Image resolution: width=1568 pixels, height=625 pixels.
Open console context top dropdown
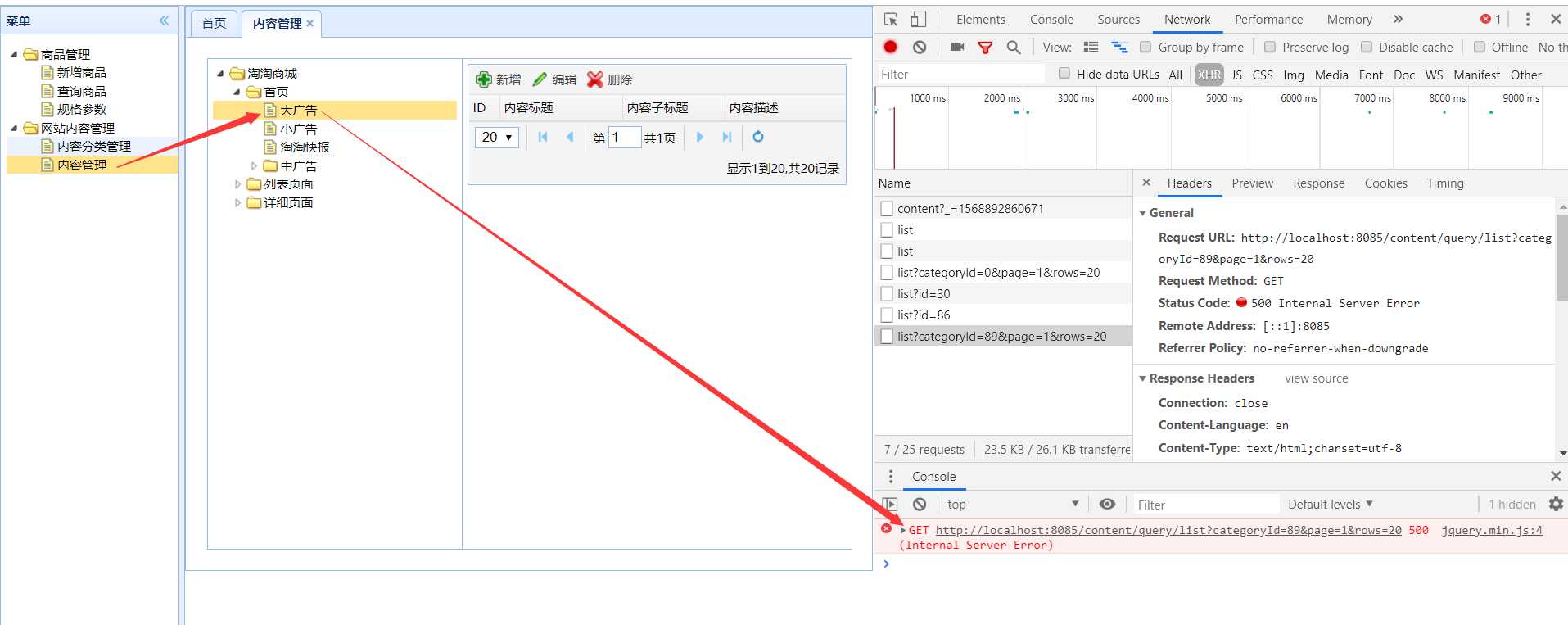pos(1011,505)
